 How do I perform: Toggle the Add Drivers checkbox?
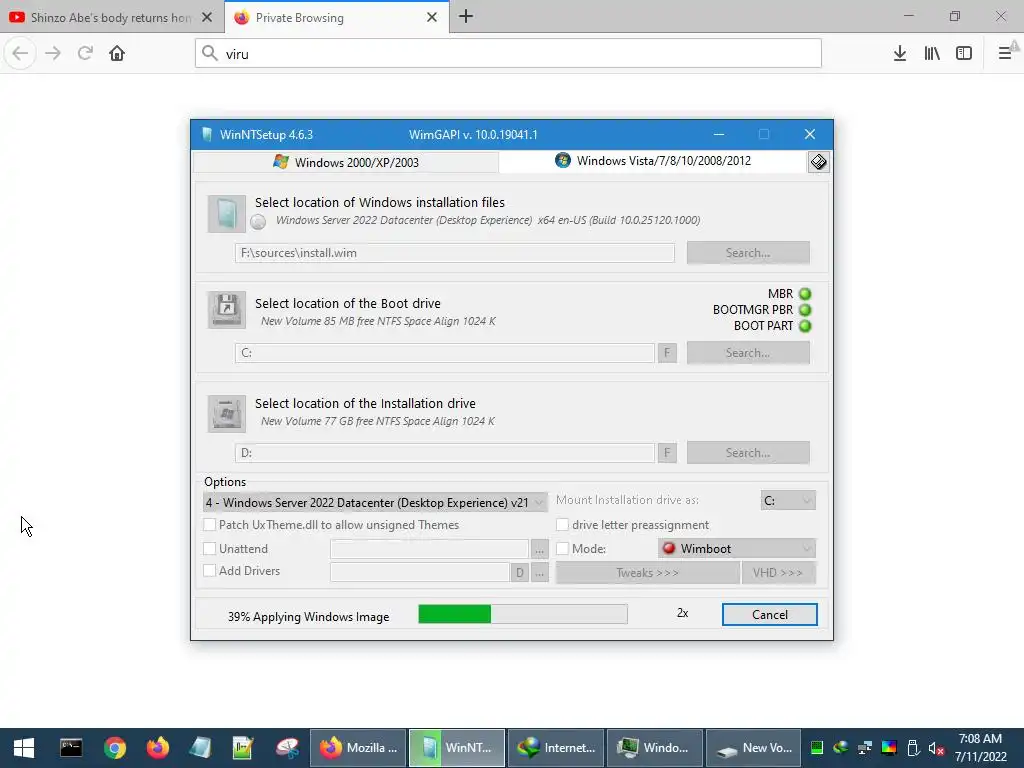tap(210, 571)
